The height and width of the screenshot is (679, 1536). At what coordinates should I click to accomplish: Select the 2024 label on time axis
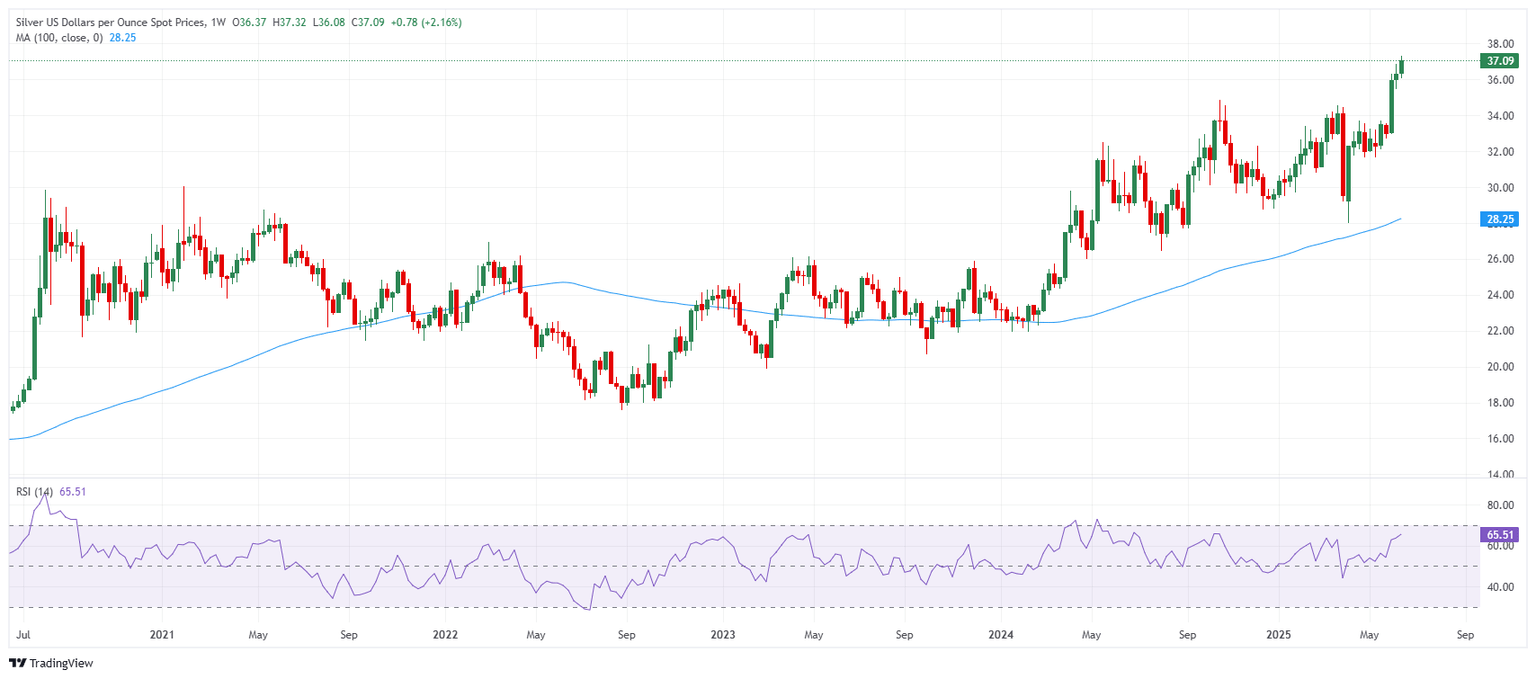click(x=999, y=634)
